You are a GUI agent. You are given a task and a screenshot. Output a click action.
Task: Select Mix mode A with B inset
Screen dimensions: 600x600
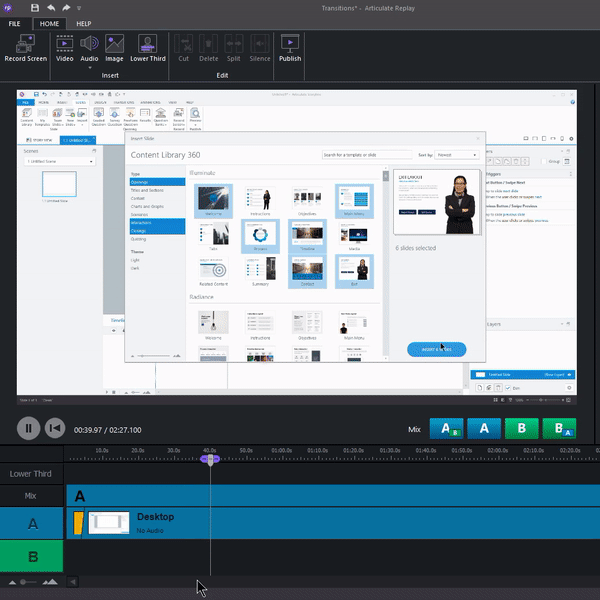point(446,428)
